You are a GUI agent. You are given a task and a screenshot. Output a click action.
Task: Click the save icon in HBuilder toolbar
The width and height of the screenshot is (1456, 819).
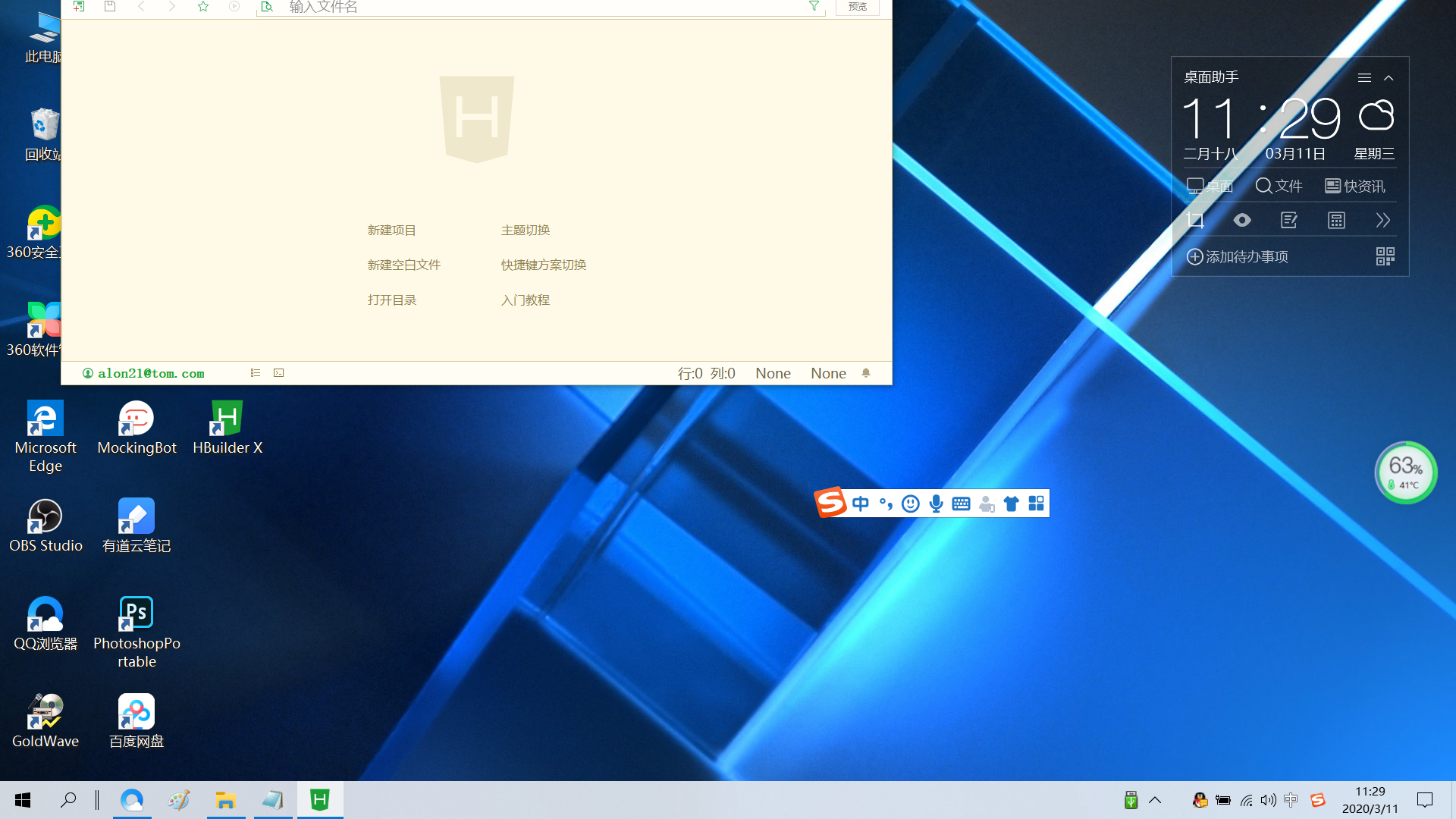coord(110,6)
